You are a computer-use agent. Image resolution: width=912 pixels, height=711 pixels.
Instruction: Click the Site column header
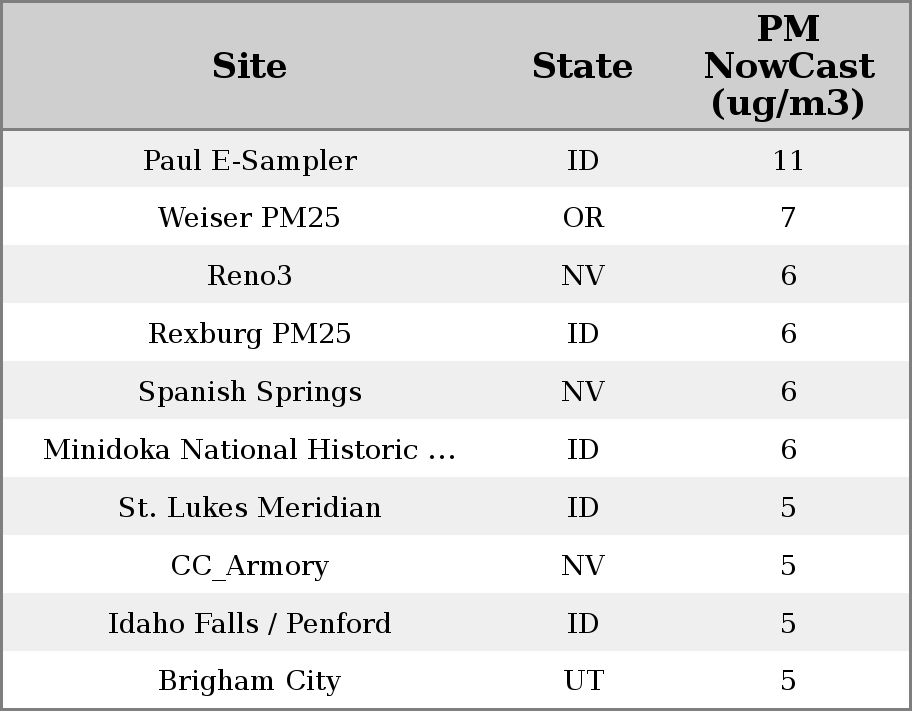point(249,67)
